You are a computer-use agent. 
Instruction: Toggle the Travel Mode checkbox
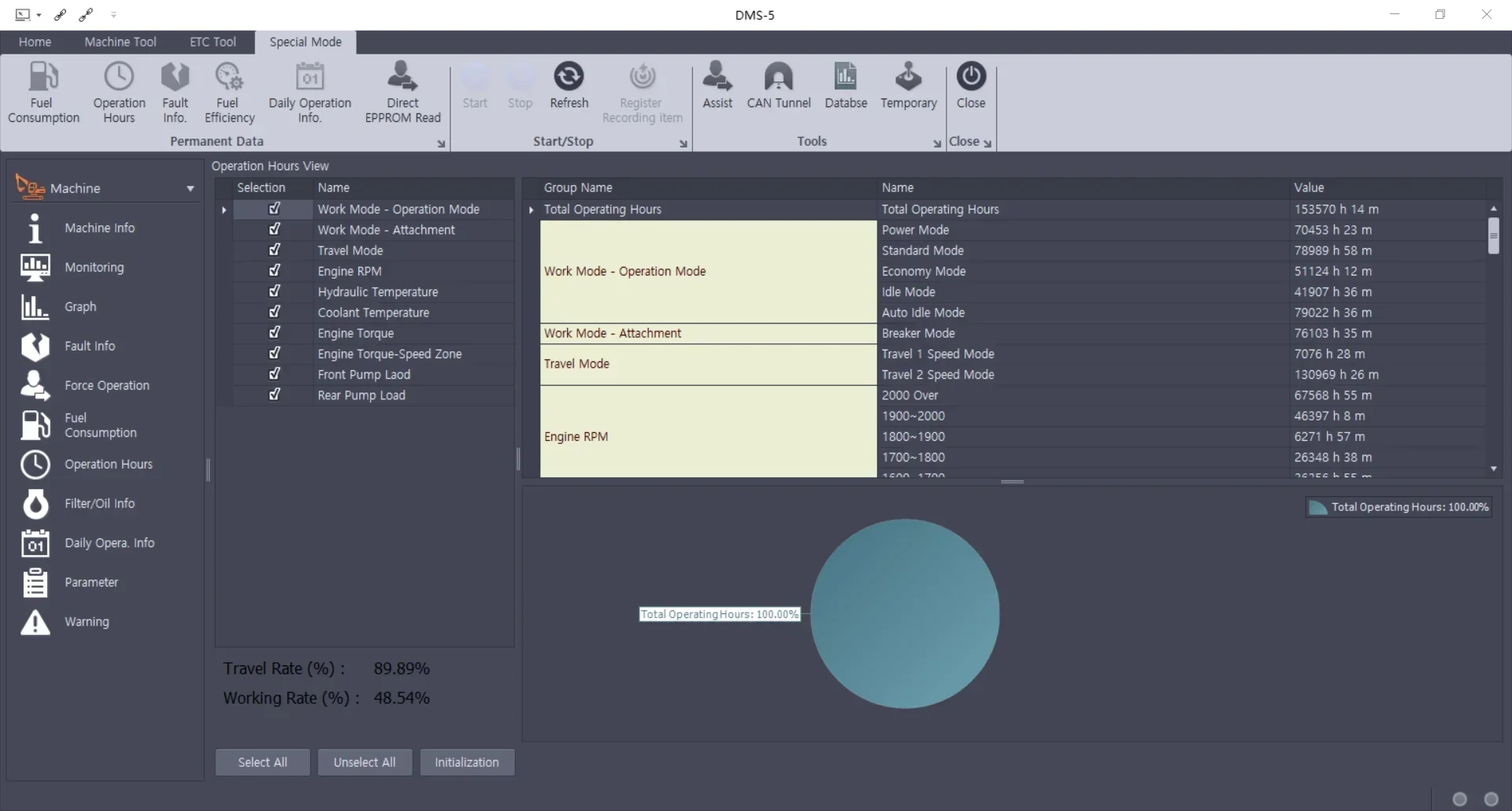tap(274, 250)
